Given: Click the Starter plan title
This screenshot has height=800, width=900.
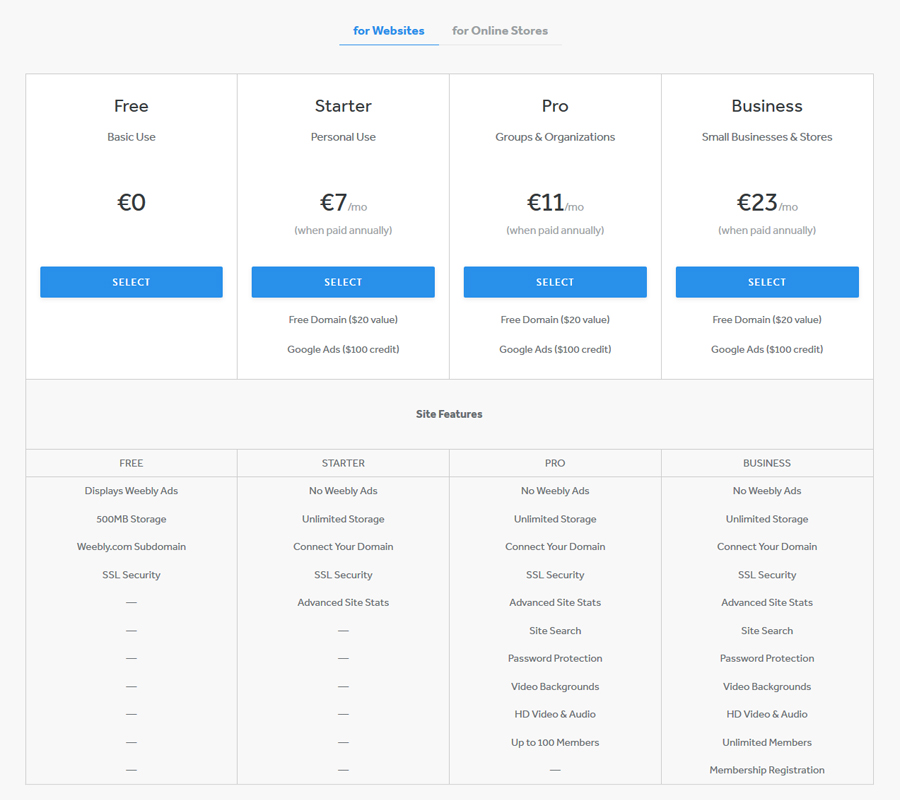Looking at the screenshot, I should [x=343, y=106].
